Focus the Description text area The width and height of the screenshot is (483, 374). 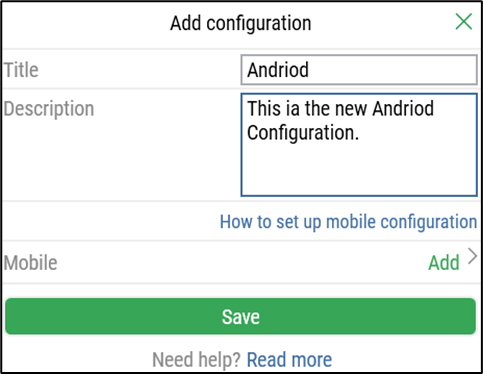[x=359, y=145]
